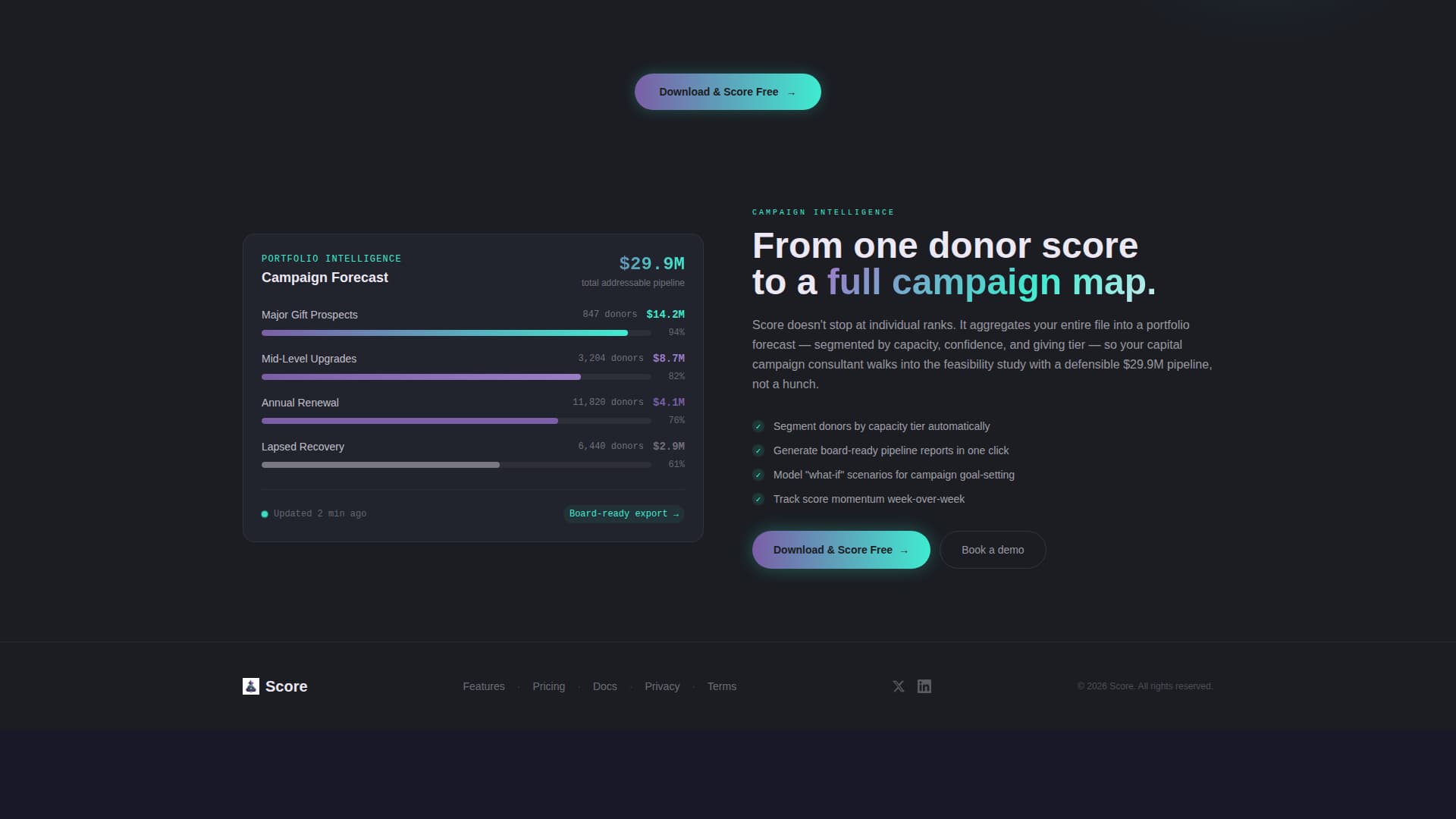The image size is (1456, 819).
Task: Go to Pricing in footer navigation
Action: (549, 686)
